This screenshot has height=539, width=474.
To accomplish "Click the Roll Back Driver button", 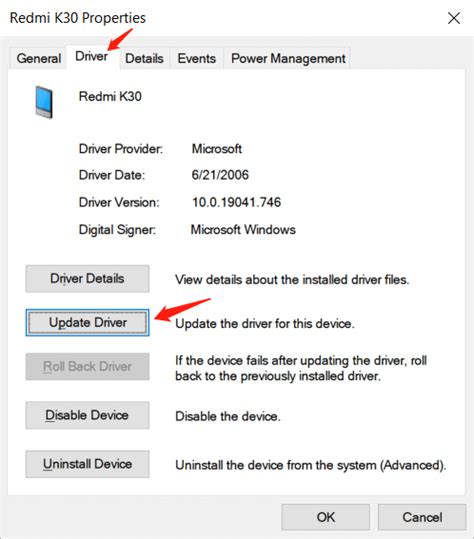I will click(87, 366).
